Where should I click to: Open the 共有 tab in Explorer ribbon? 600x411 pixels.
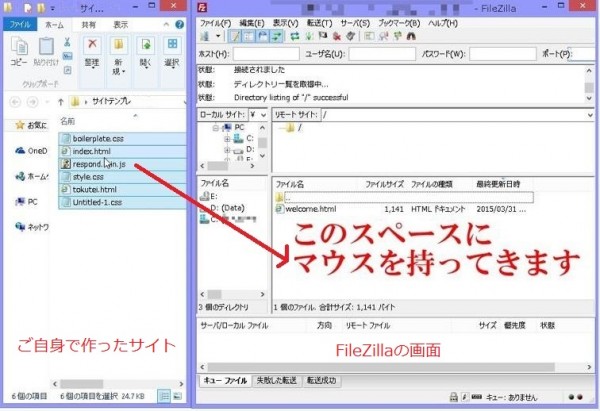click(88, 24)
